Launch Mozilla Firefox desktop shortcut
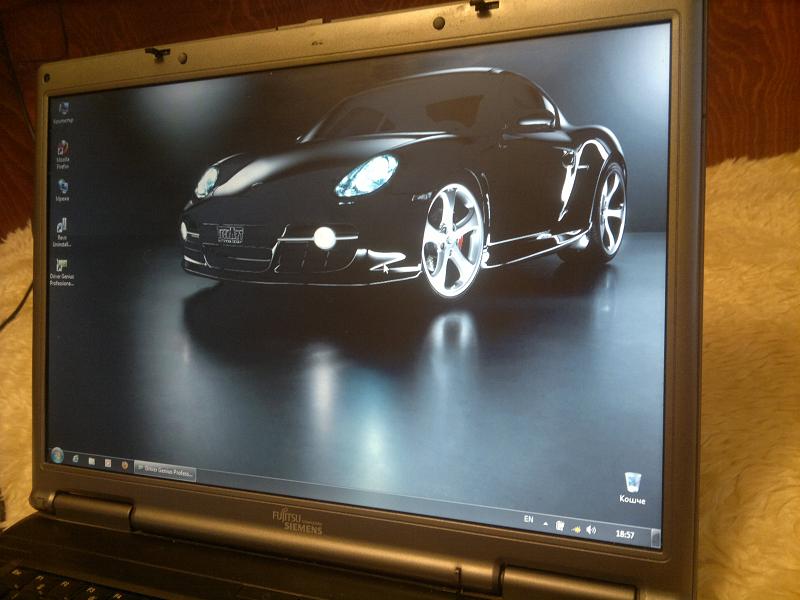This screenshot has height=600, width=800. [x=63, y=149]
